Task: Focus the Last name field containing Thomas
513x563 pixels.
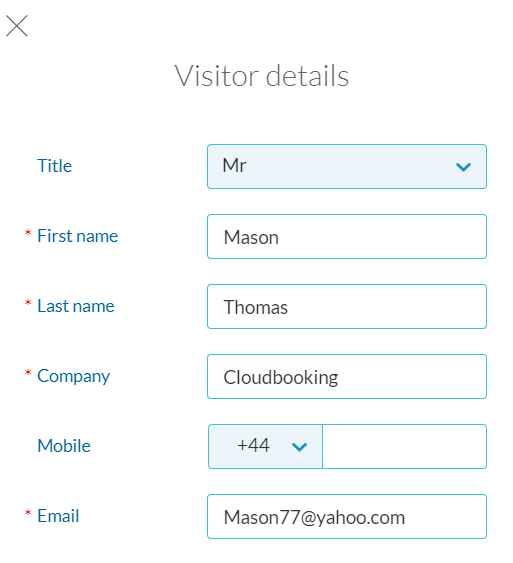Action: pos(347,307)
